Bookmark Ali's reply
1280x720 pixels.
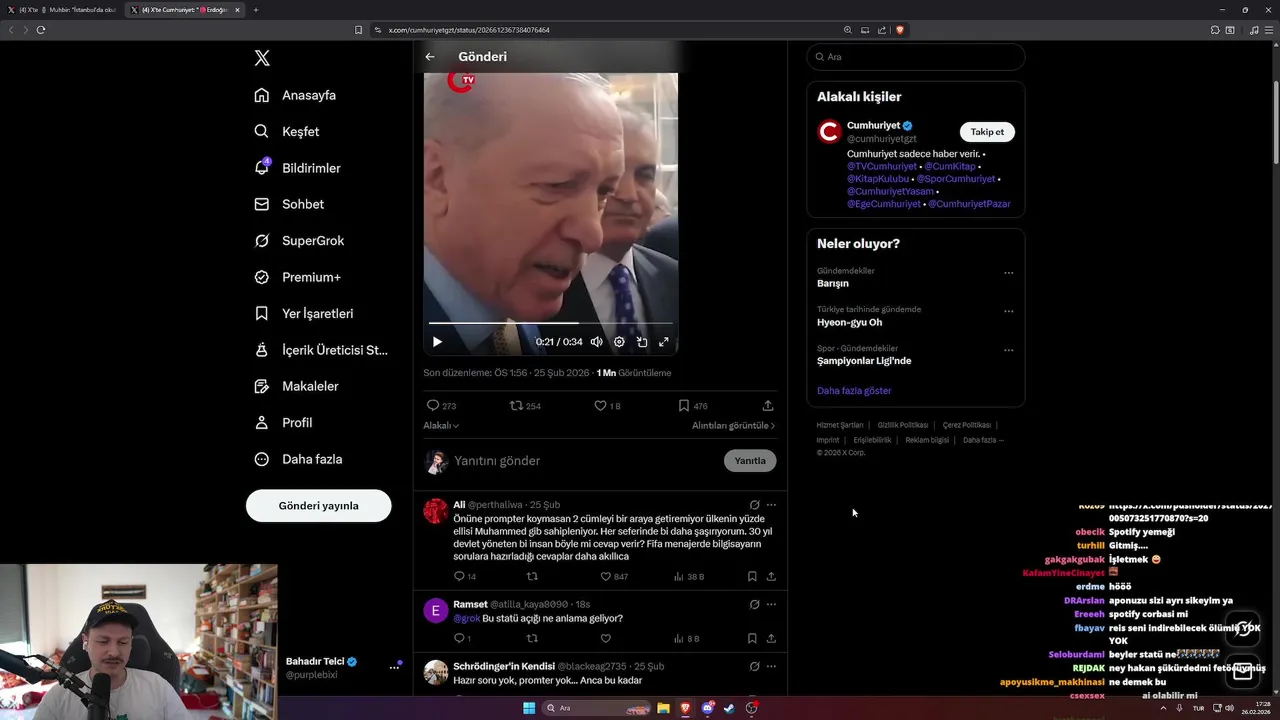tap(752, 577)
